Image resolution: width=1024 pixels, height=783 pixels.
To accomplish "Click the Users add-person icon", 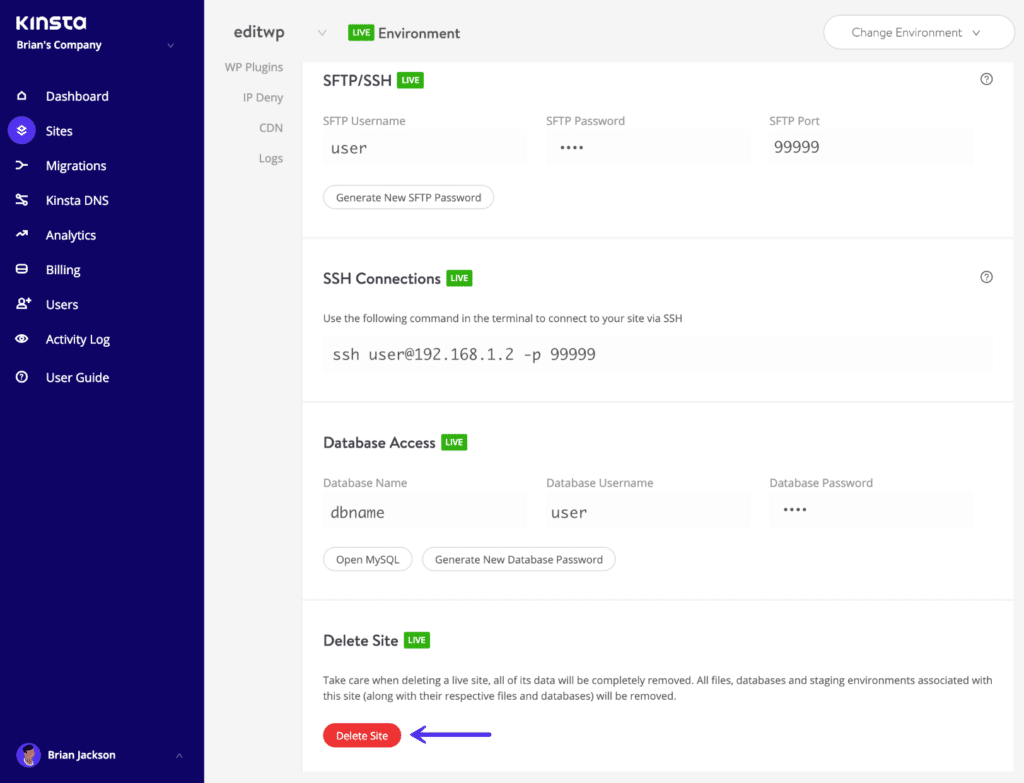I will click(21, 304).
